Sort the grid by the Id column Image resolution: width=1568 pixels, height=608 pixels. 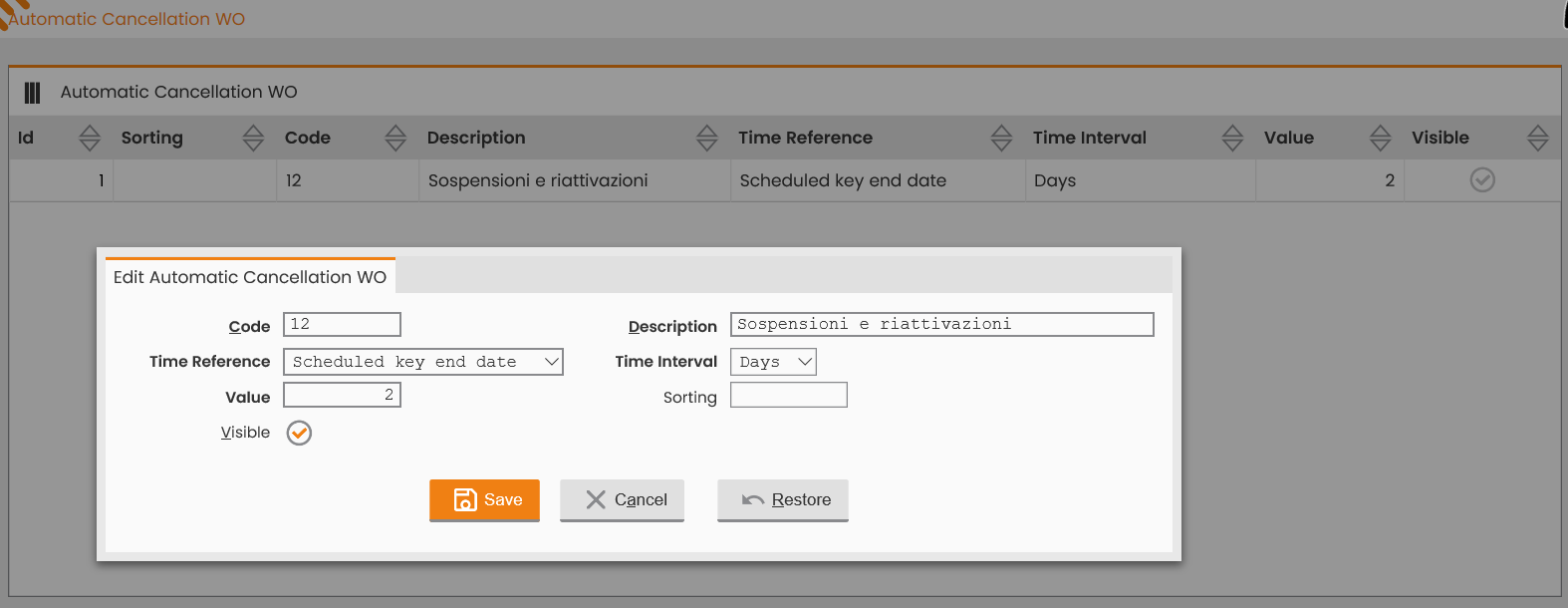click(x=90, y=138)
